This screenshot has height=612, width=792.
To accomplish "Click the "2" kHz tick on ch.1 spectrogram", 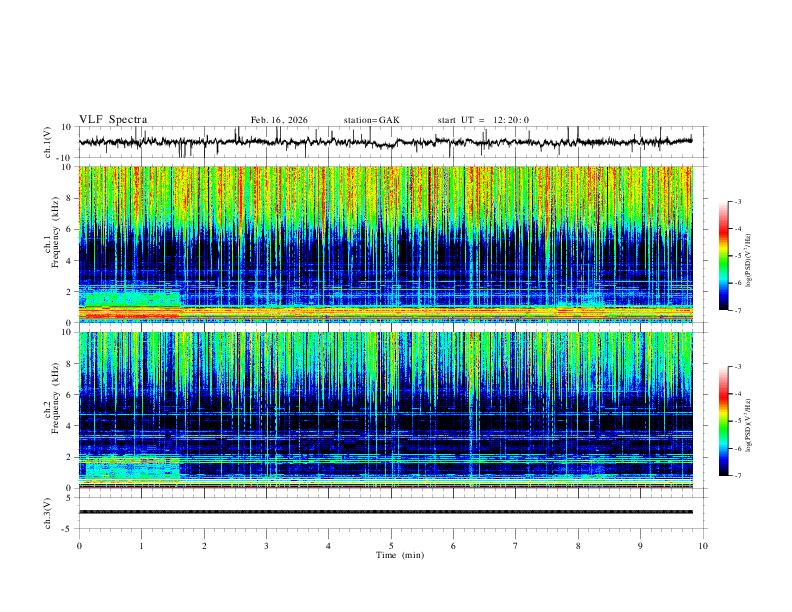I will (x=69, y=291).
